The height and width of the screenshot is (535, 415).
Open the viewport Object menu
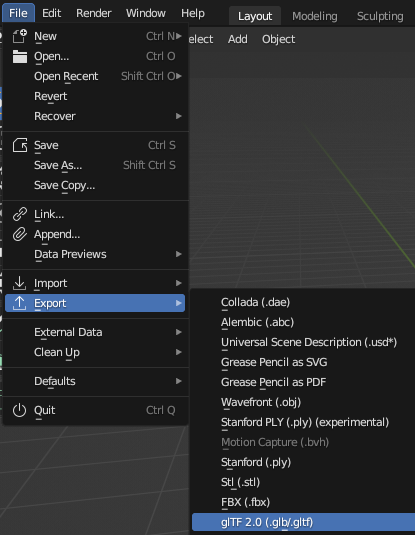[x=278, y=39]
